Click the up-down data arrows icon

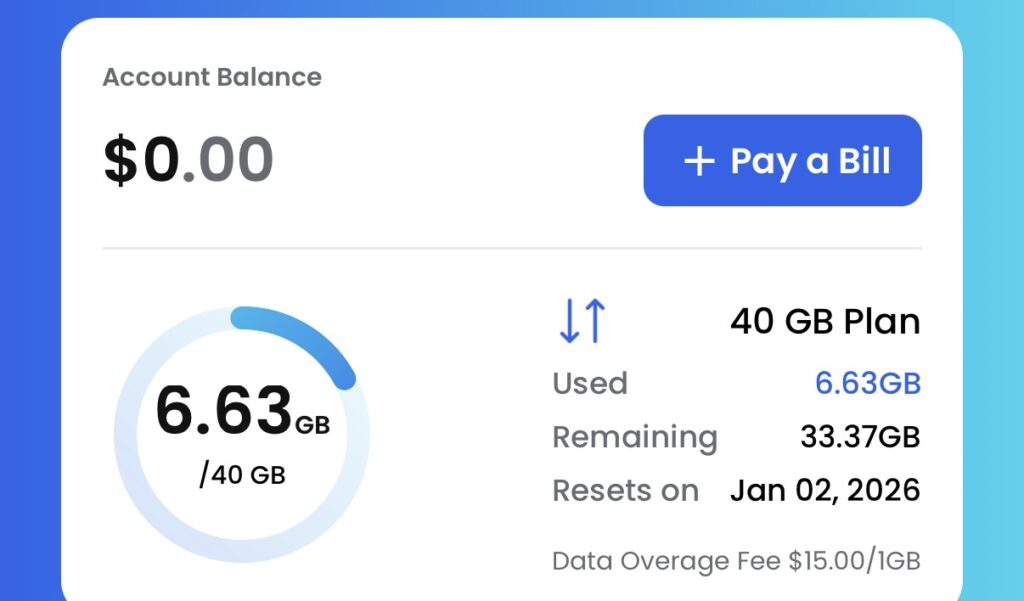tap(582, 322)
